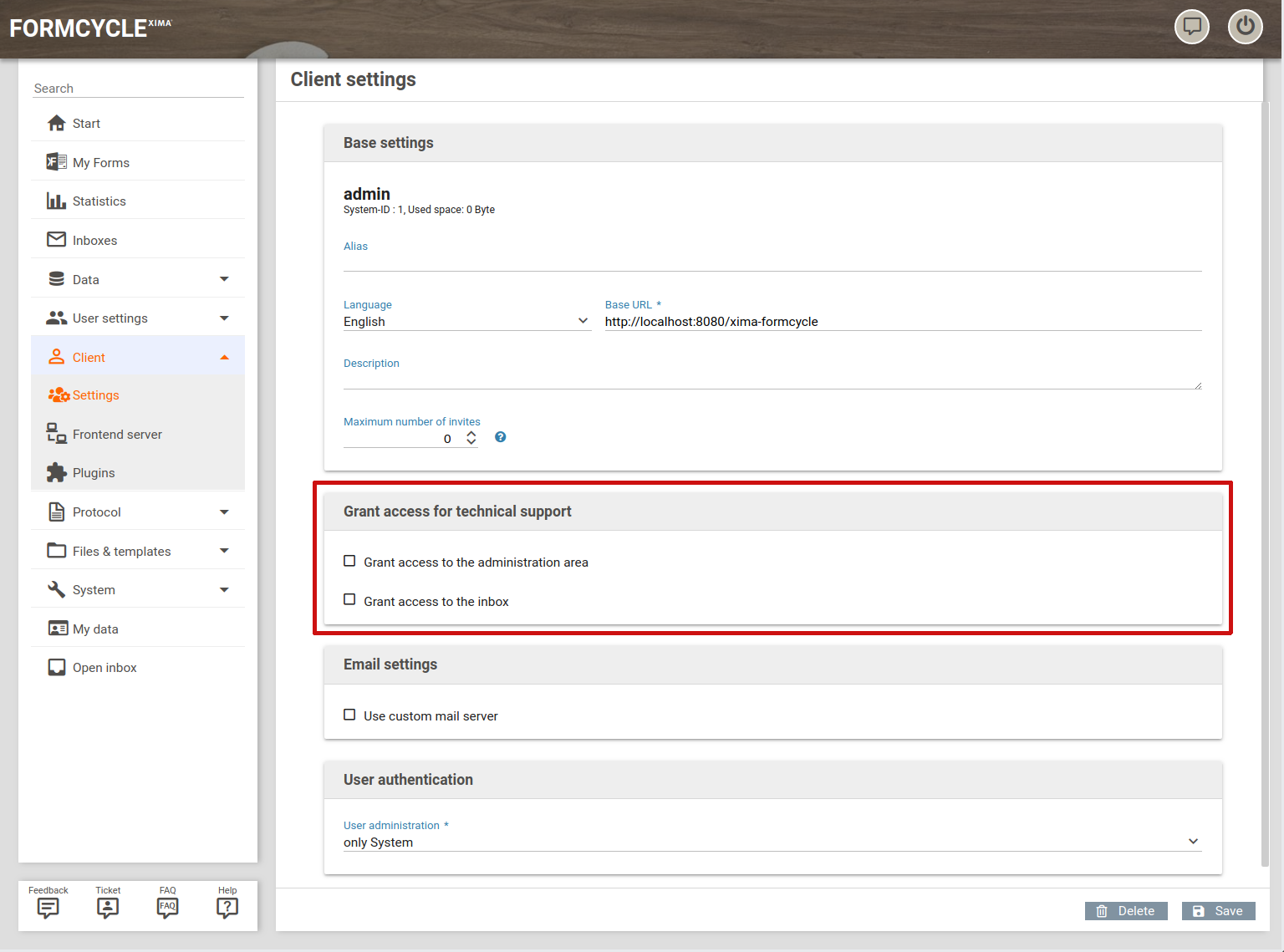The image size is (1284, 952).
Task: Click the Delete button
Action: pyautogui.click(x=1126, y=911)
